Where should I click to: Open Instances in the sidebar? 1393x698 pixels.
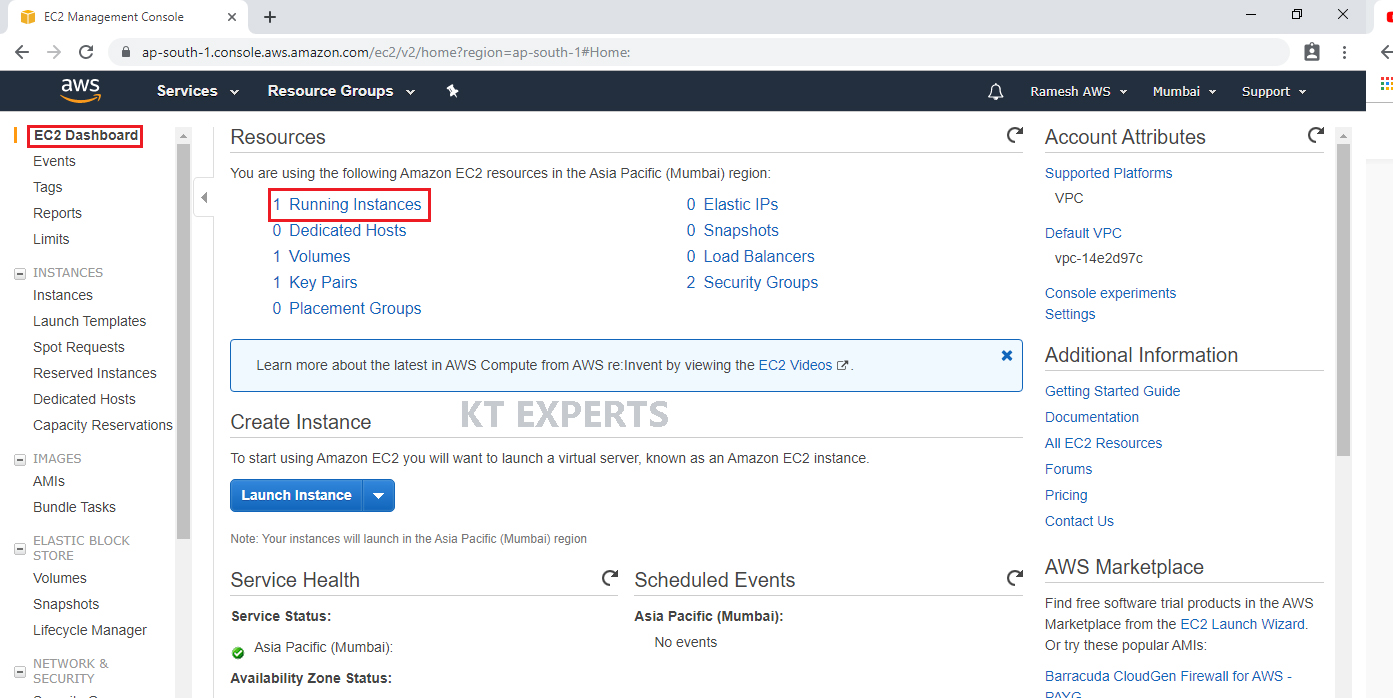pyautogui.click(x=63, y=295)
